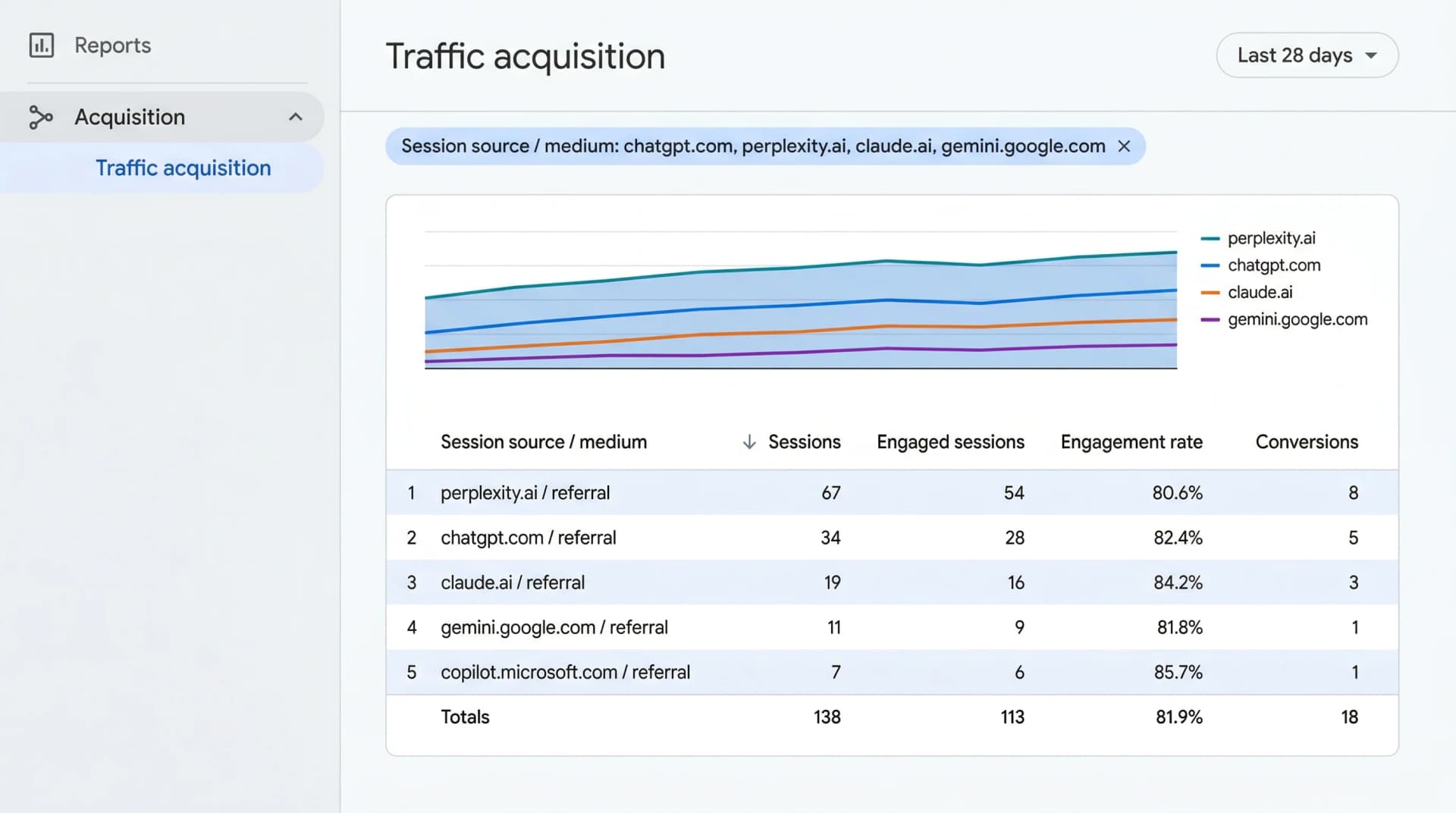
Task: Click the claude.ai / referral row link
Action: (x=512, y=582)
